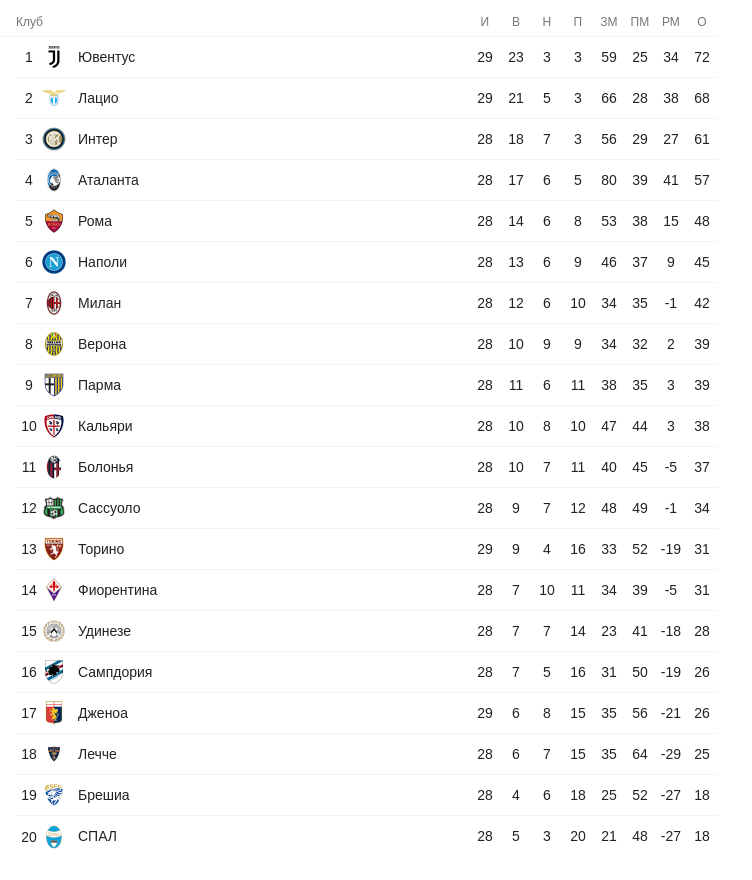The width and height of the screenshot is (752, 880).
Task: Click the Lazio eagle crest icon
Action: [54, 98]
